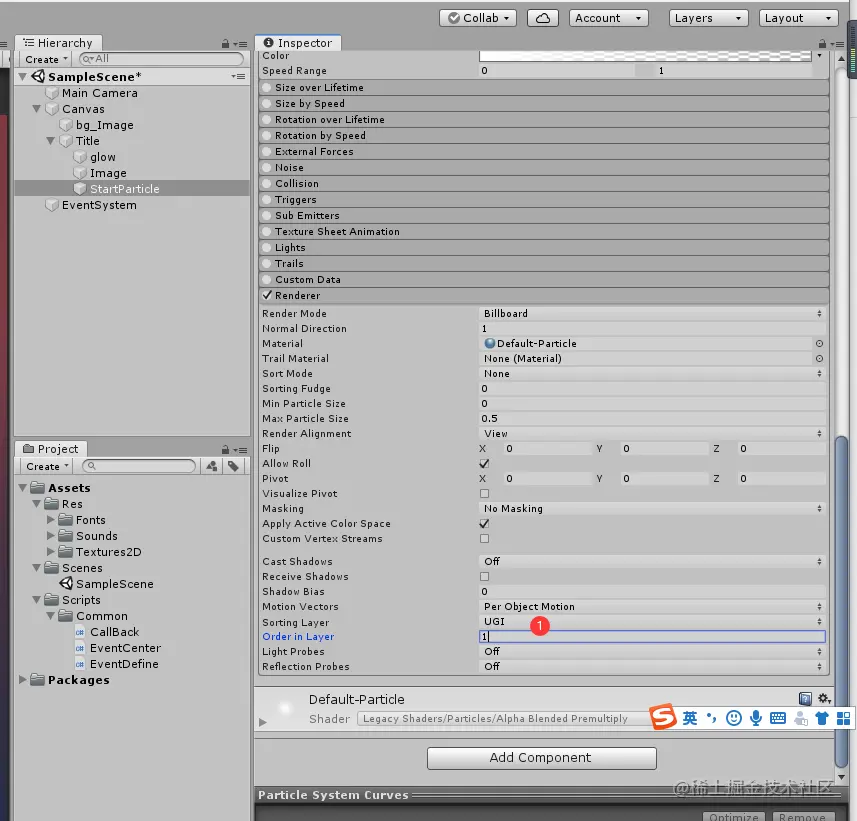Click Default-Particle material preview thumbnail
Viewport: 857px width, 821px height.
pos(285,708)
